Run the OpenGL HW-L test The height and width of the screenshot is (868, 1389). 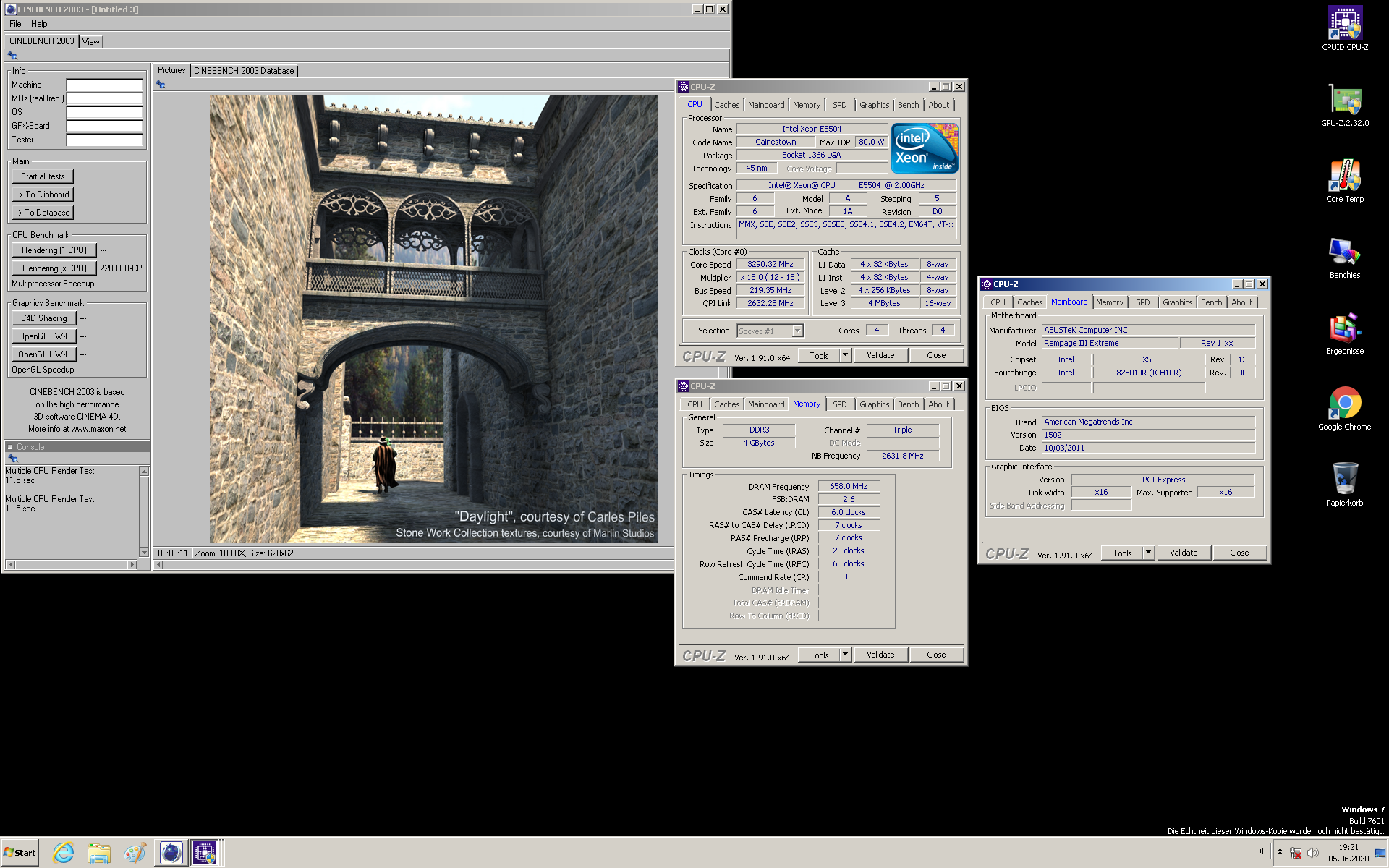(44, 354)
